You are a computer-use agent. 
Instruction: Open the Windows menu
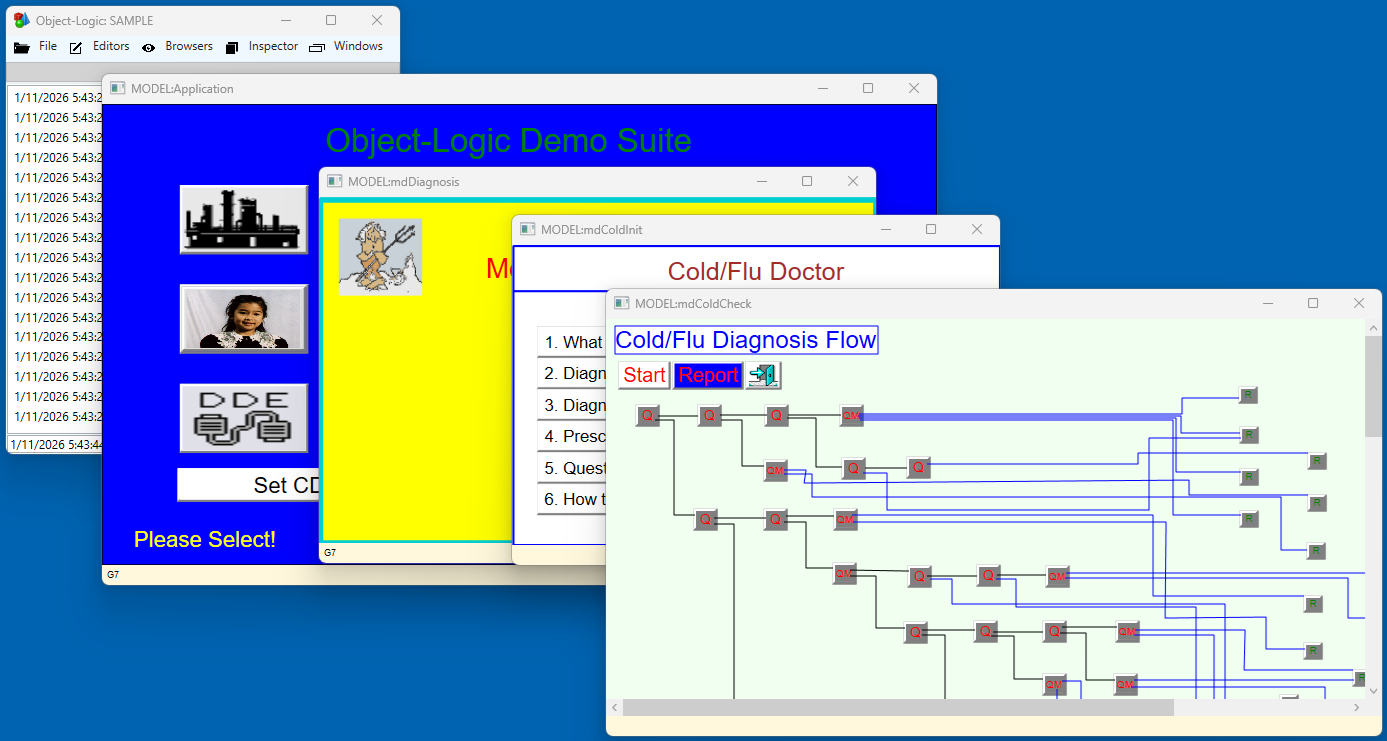point(347,46)
